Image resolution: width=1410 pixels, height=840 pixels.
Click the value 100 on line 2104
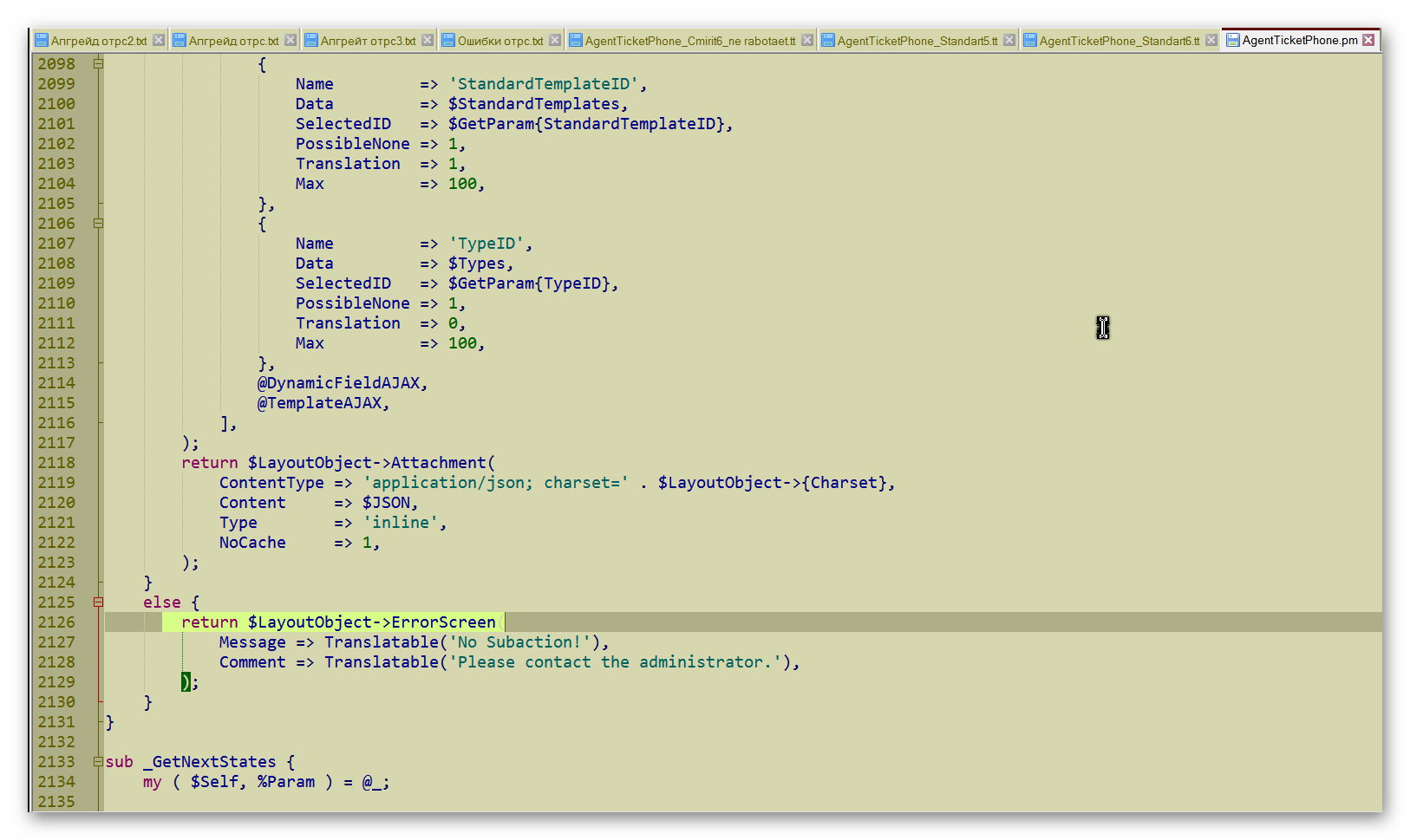coord(462,183)
